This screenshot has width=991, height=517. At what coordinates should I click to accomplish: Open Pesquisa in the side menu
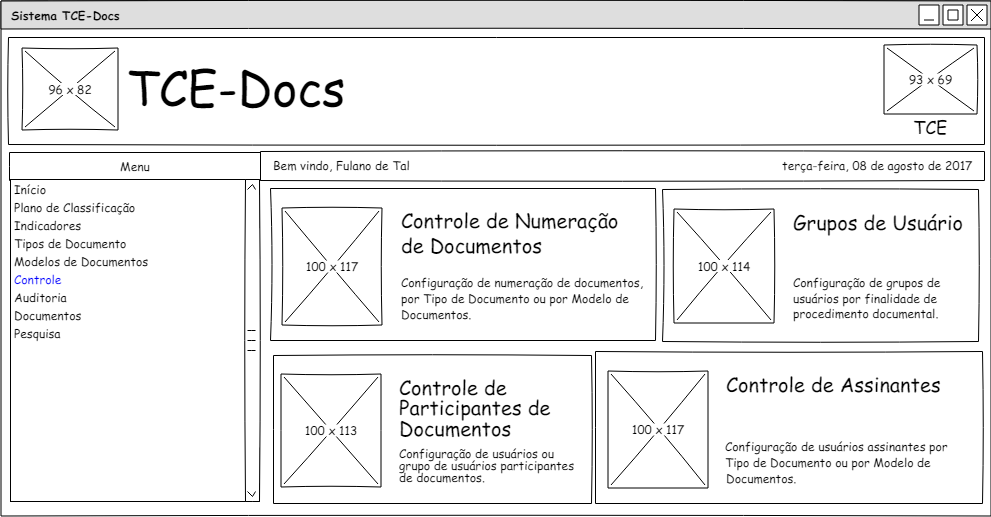tap(37, 334)
